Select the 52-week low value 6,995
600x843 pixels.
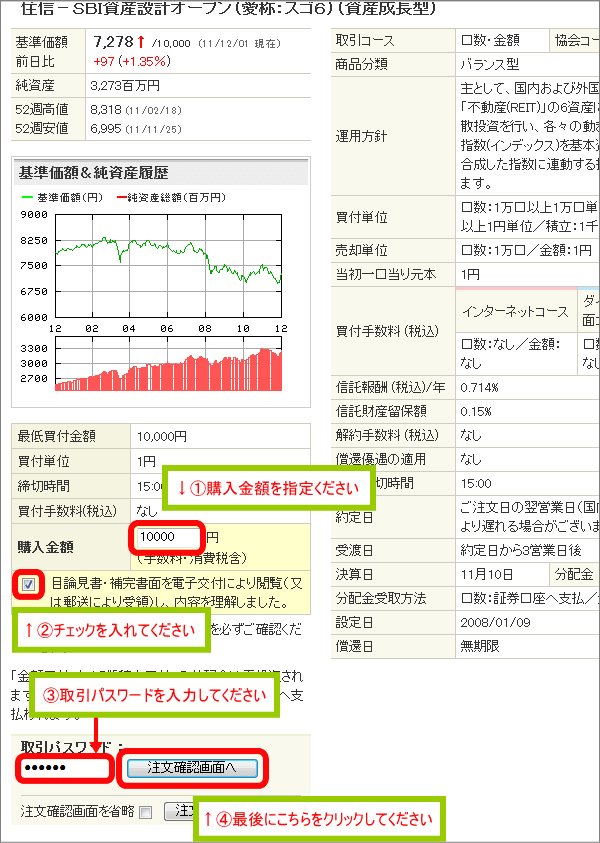[x=105, y=129]
